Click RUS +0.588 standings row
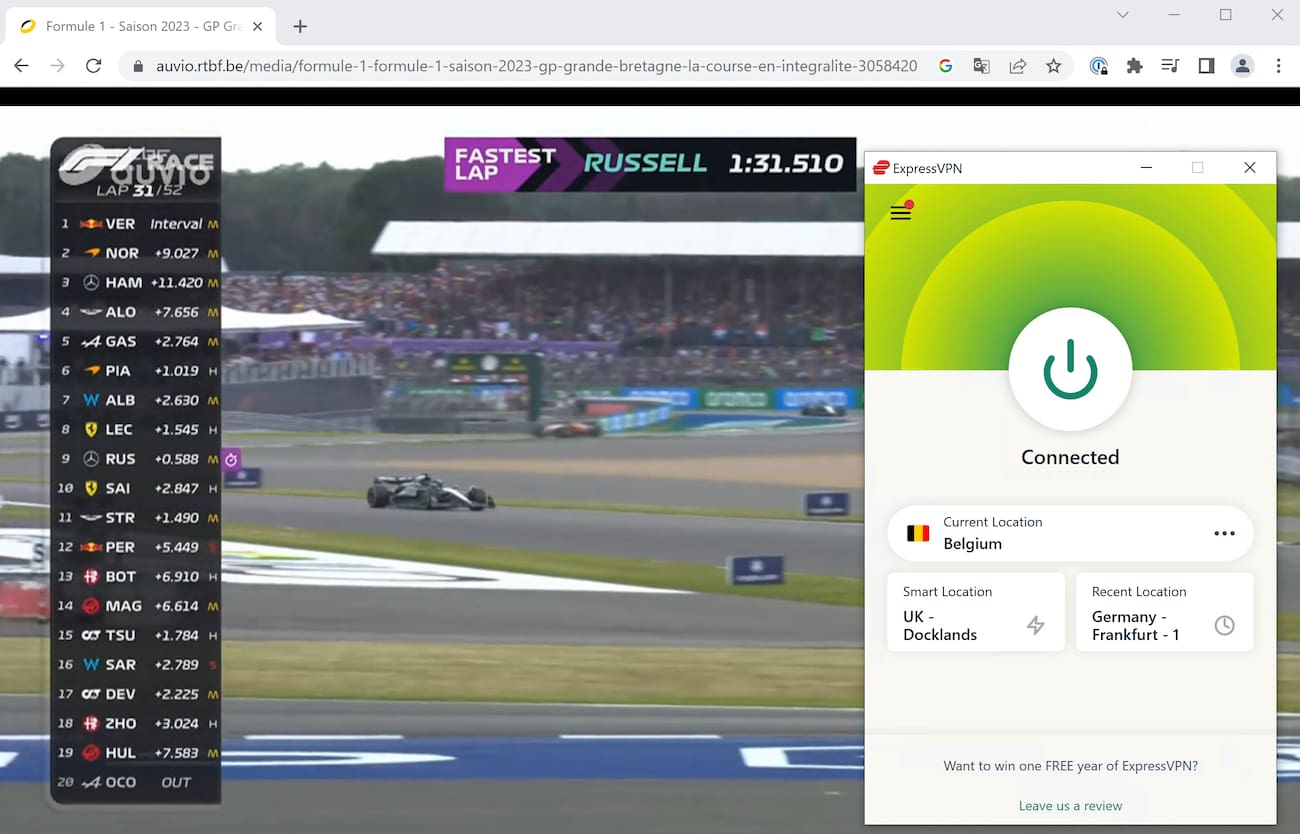Image resolution: width=1300 pixels, height=834 pixels. (x=137, y=459)
